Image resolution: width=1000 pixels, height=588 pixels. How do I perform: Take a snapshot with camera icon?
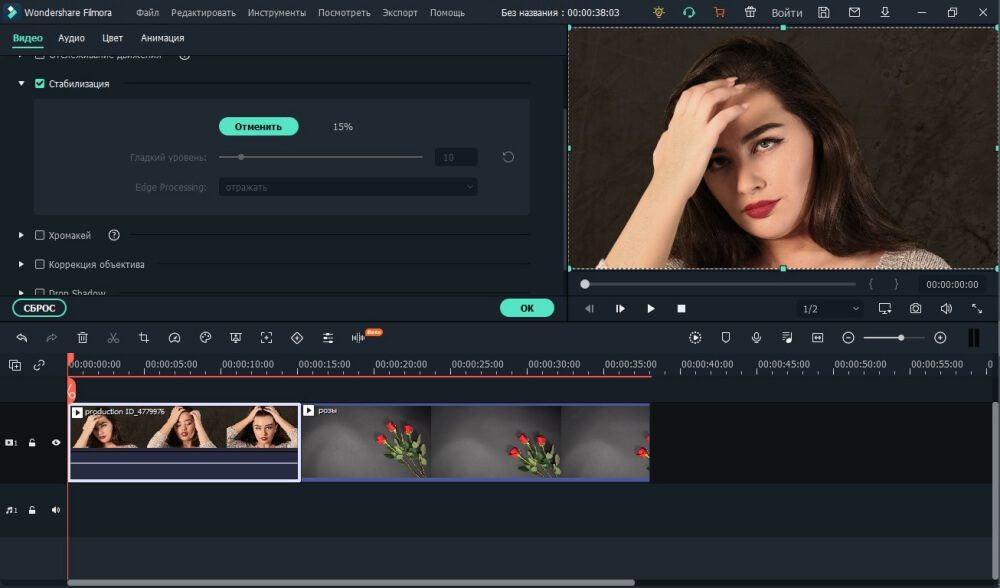(915, 309)
